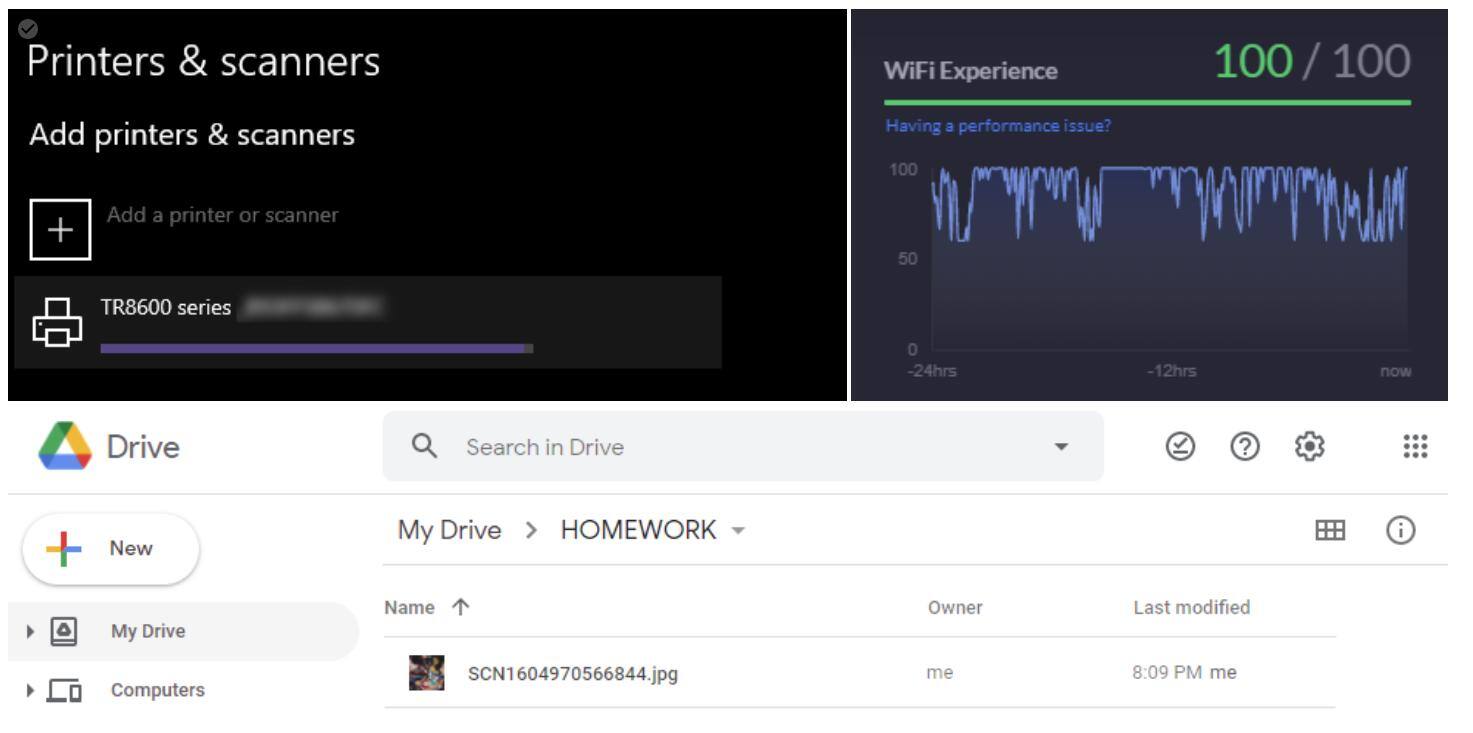
Task: Select the SCN1604970566844.jpg file thumbnail
Action: point(427,673)
